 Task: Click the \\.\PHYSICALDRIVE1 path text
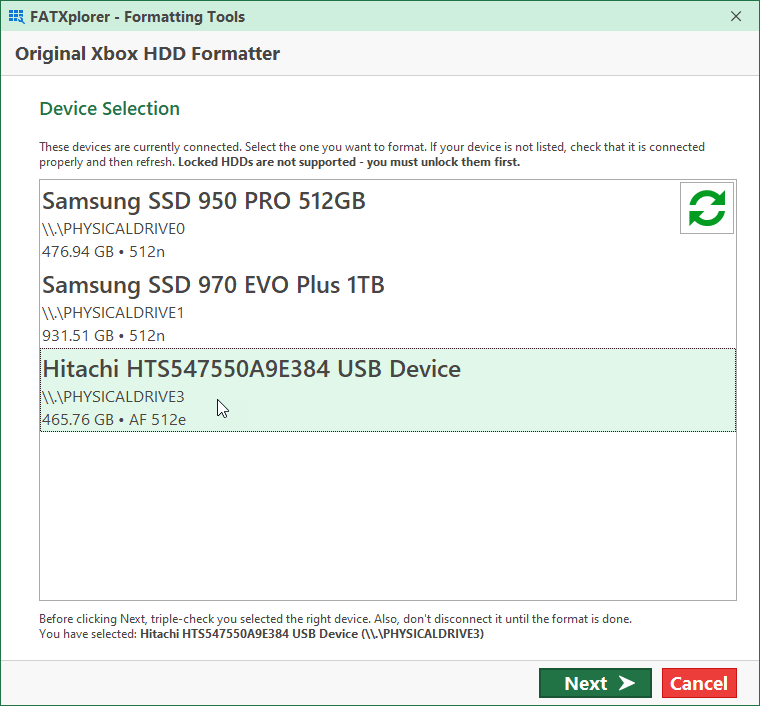(x=113, y=313)
